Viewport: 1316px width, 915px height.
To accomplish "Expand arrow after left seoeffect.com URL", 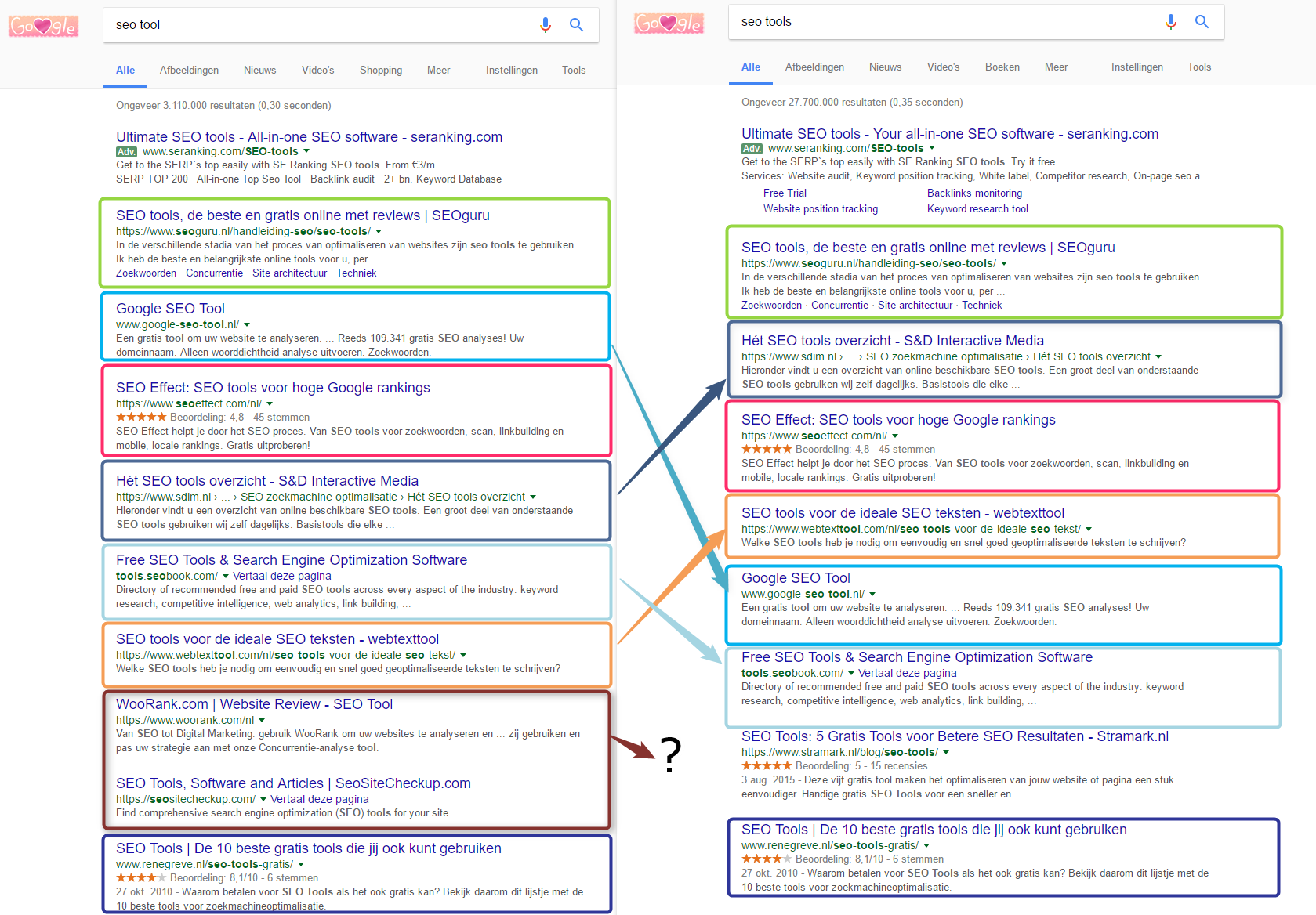I will pos(270,403).
